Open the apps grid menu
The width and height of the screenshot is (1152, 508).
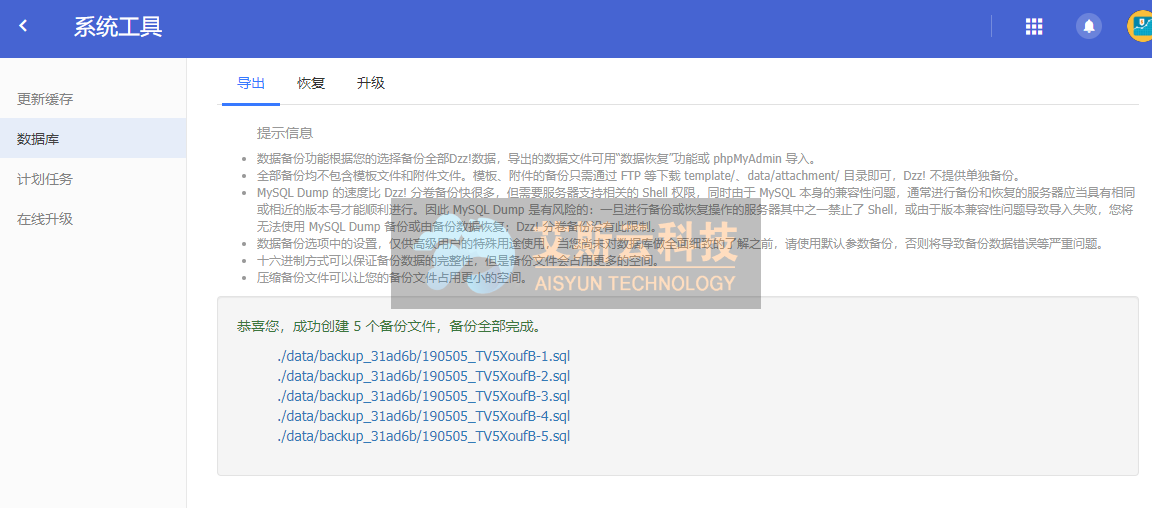(x=1034, y=27)
